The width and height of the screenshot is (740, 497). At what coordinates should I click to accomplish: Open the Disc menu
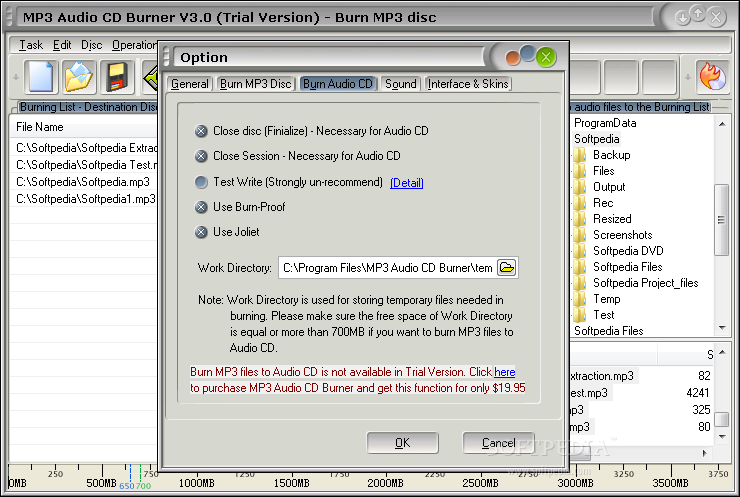coord(92,45)
